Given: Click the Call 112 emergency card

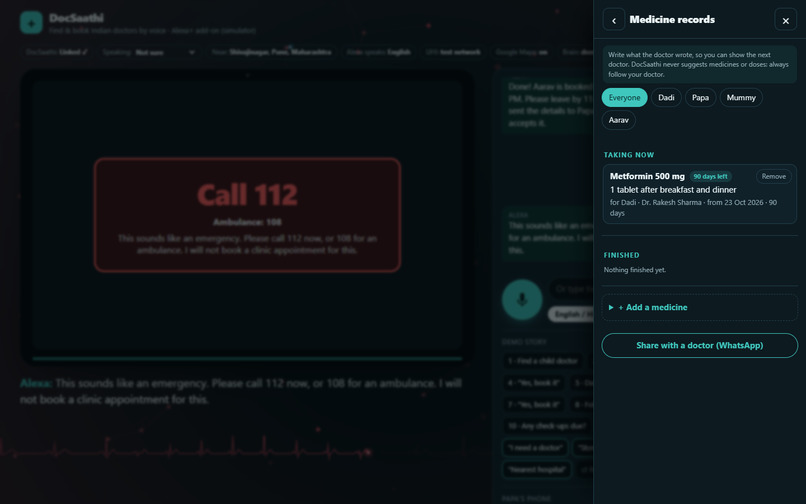Looking at the screenshot, I should 247,215.
